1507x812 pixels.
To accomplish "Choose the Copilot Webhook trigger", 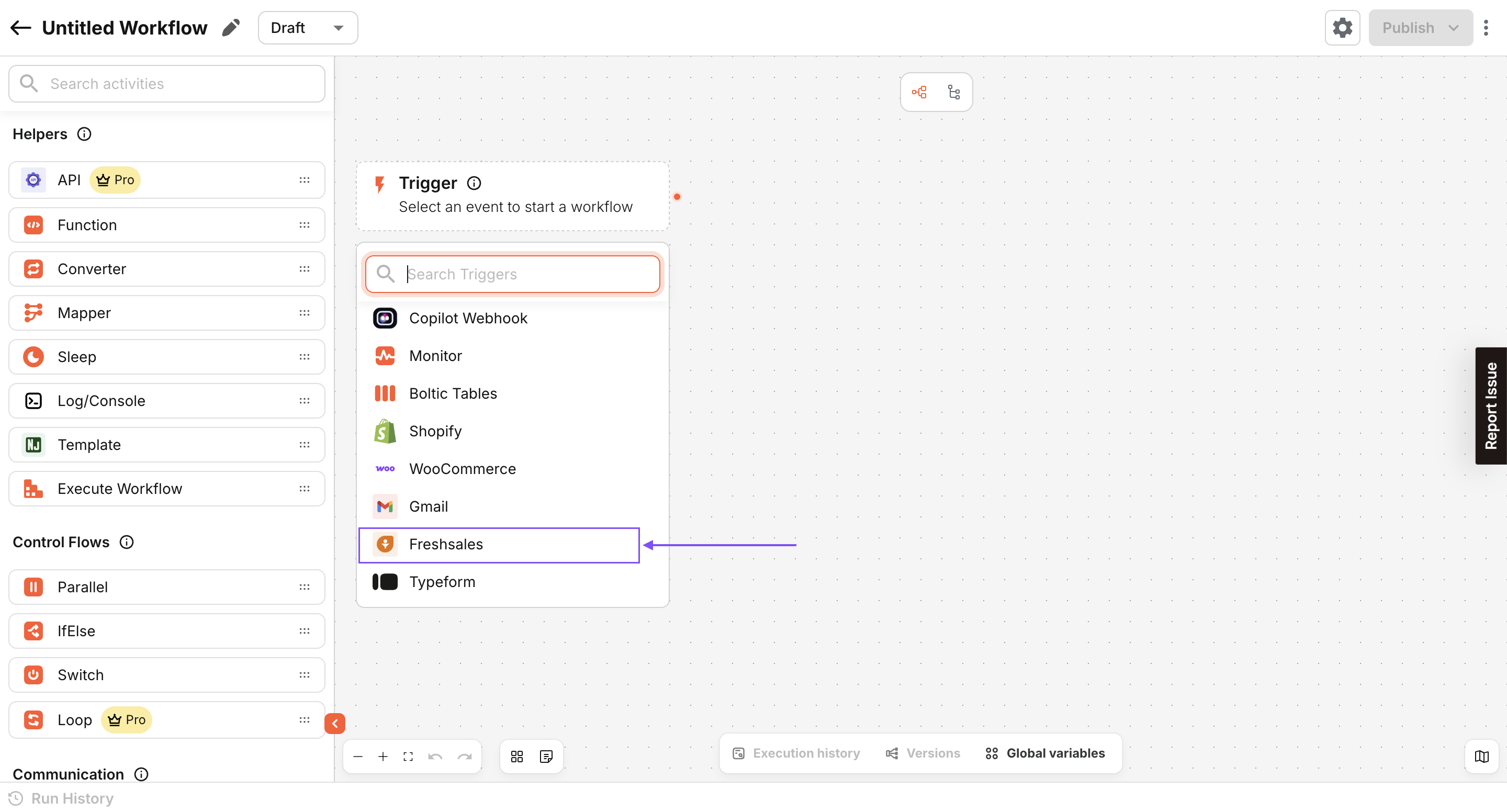I will pyautogui.click(x=512, y=318).
